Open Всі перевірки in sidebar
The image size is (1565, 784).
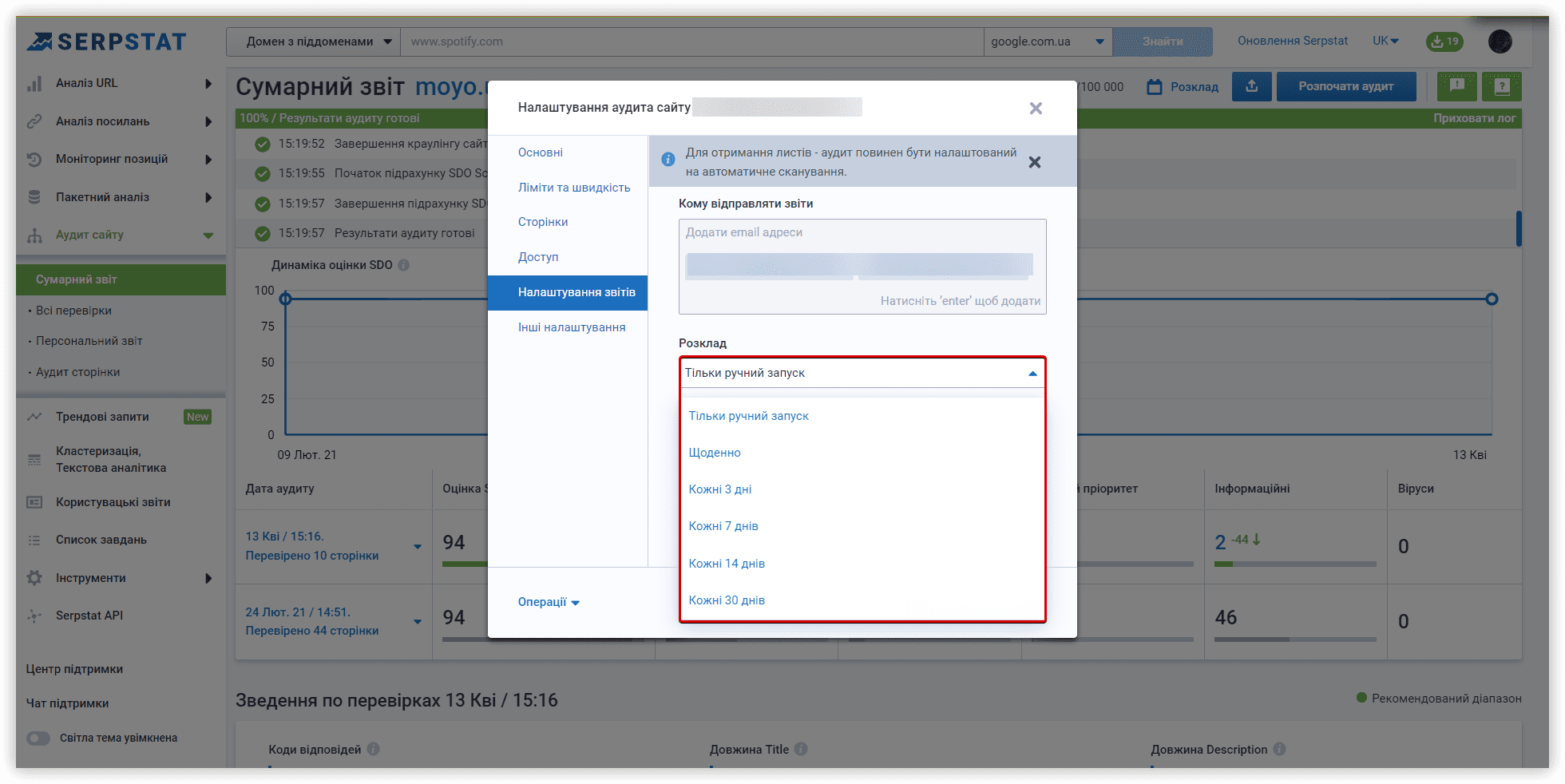pos(73,311)
